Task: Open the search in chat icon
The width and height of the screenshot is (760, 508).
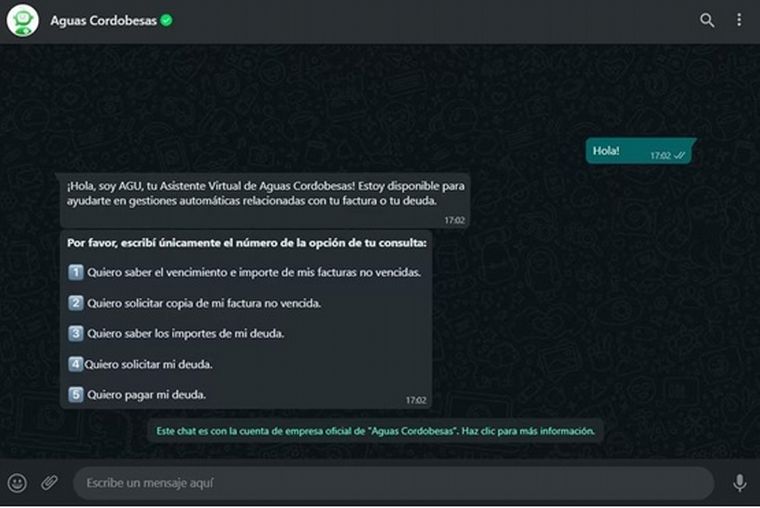Action: 707,20
